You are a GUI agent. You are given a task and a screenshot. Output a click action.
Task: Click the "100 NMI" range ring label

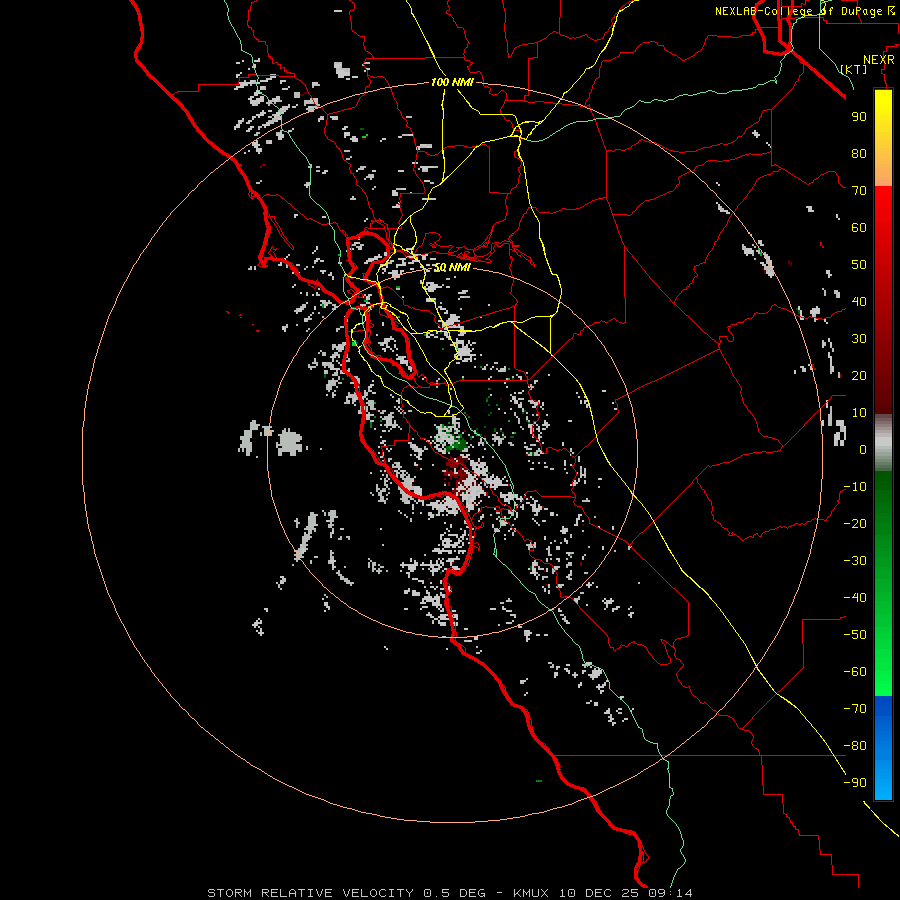(452, 83)
